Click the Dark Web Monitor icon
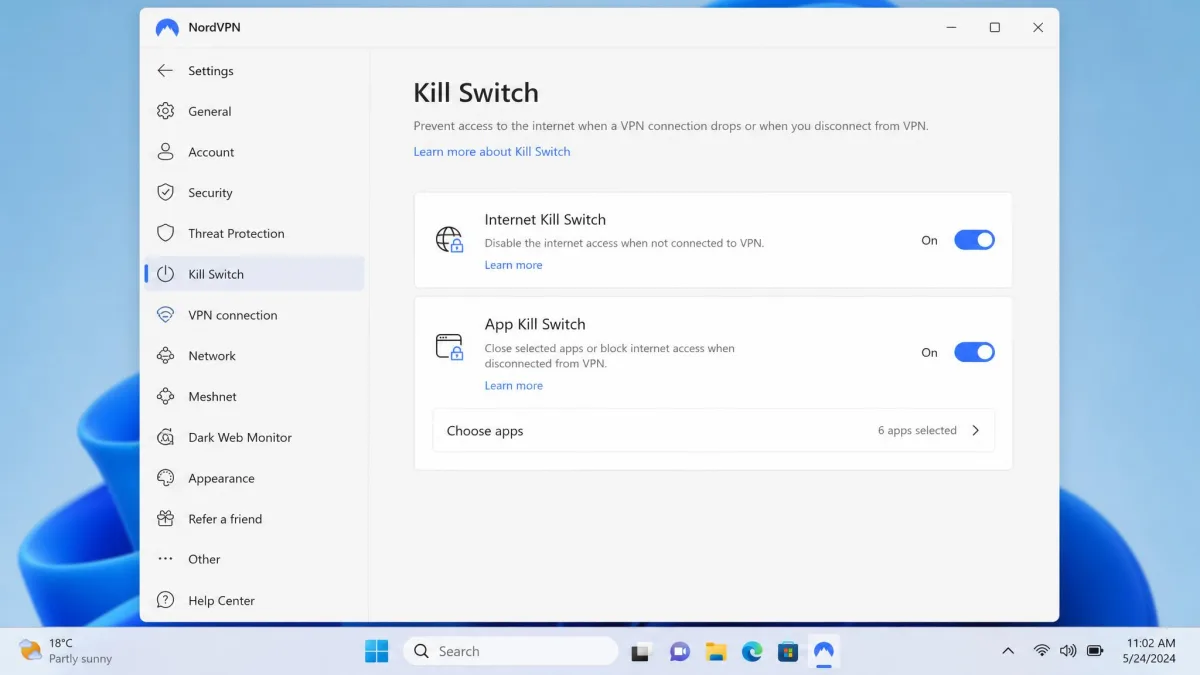 [x=166, y=437]
